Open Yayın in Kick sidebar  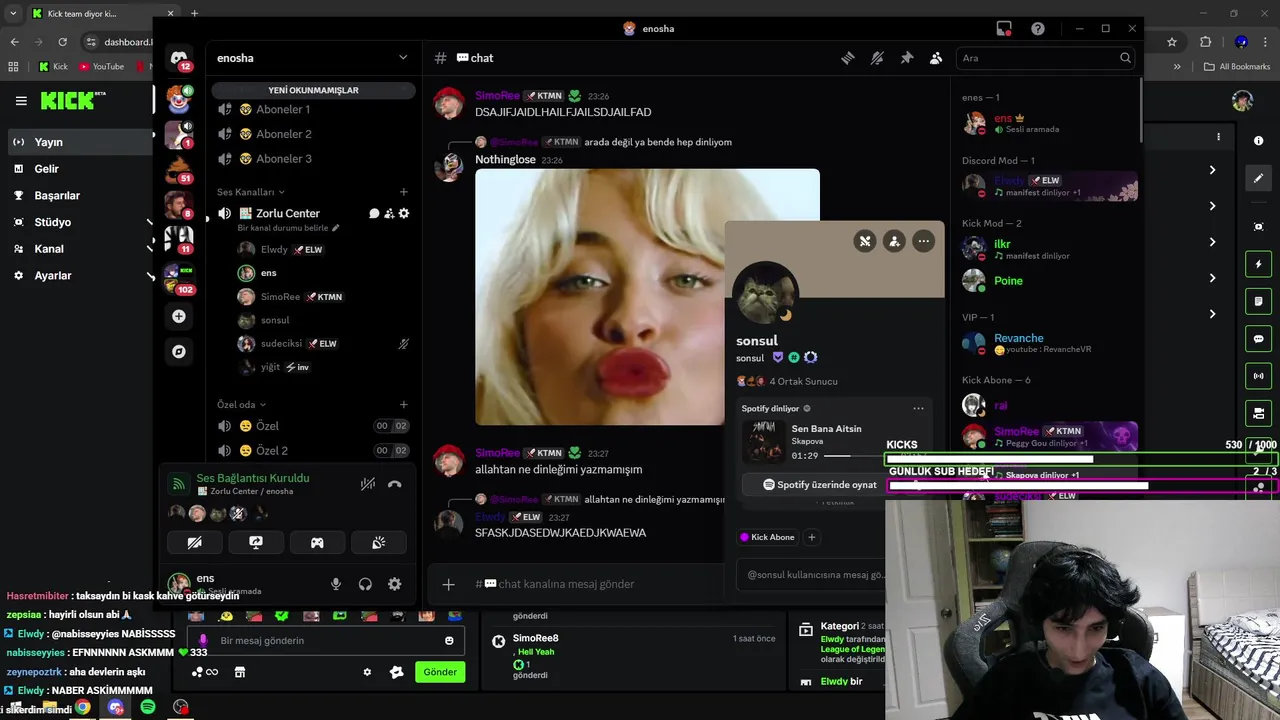[80, 142]
